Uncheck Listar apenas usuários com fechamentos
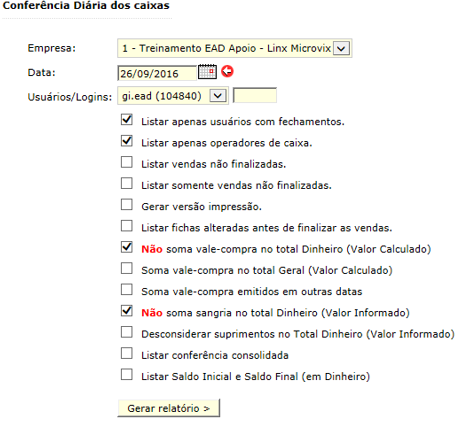Viewport: 462px width, 430px height. (x=127, y=120)
